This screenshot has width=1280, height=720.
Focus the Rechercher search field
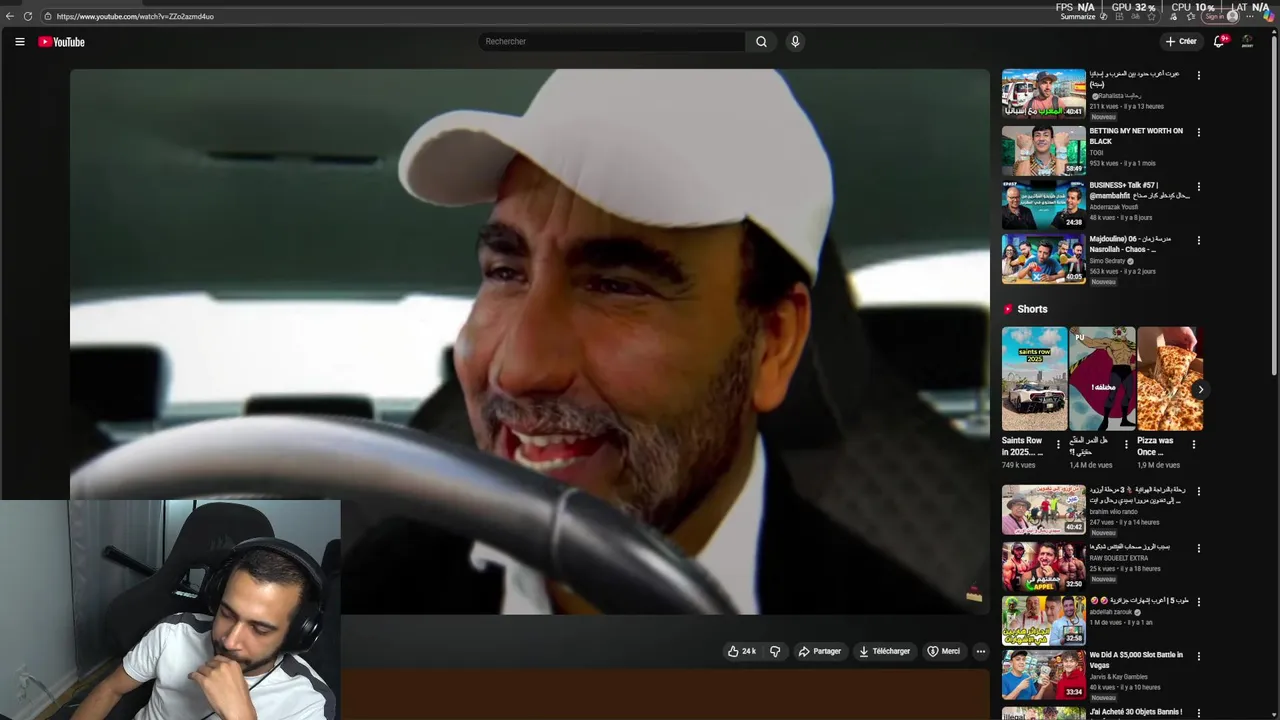pyautogui.click(x=611, y=42)
